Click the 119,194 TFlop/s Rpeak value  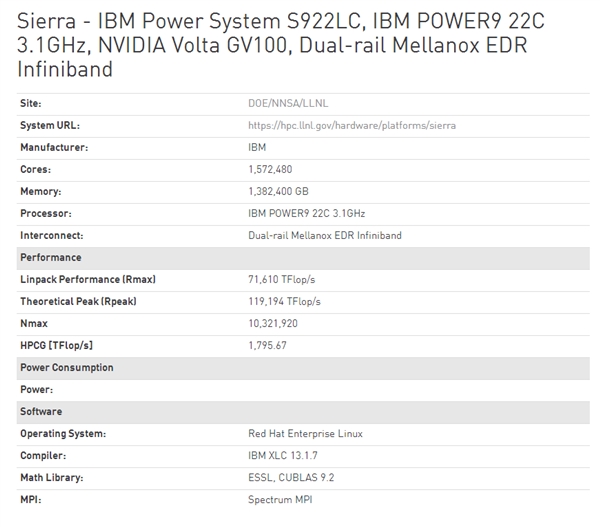coord(285,301)
